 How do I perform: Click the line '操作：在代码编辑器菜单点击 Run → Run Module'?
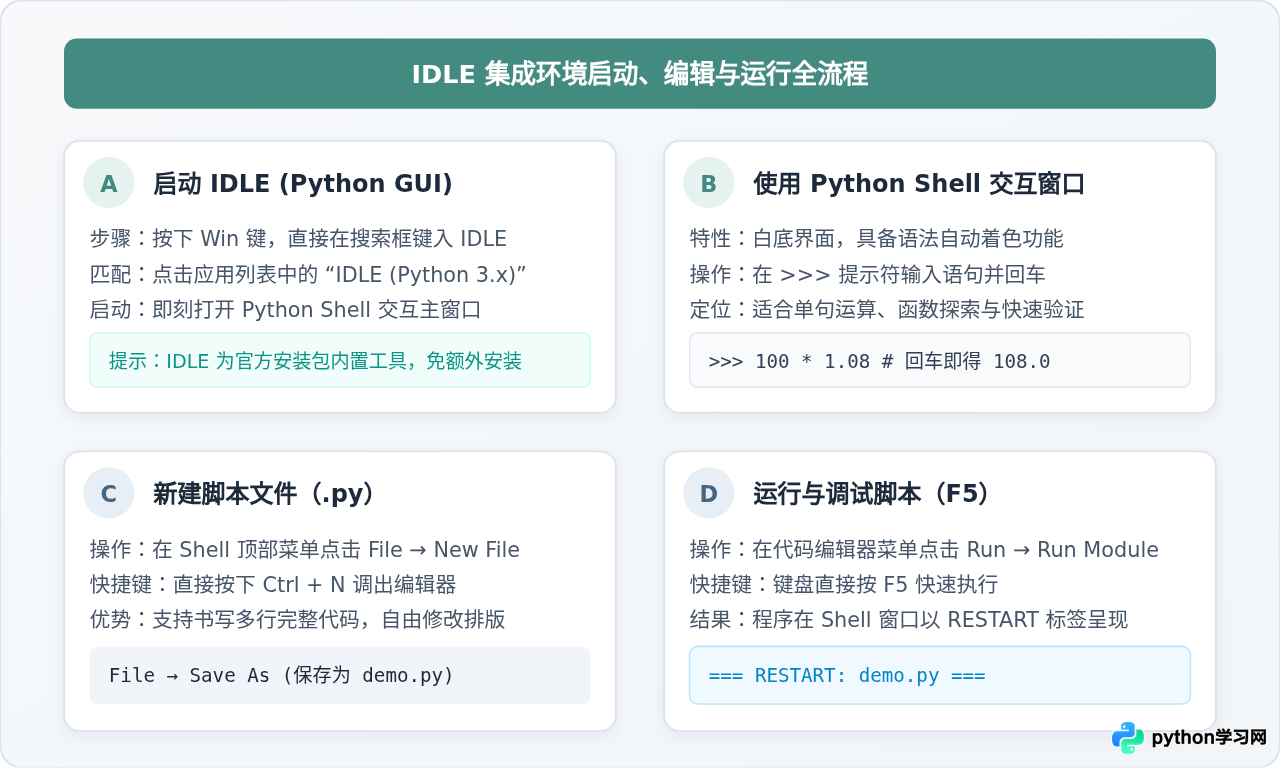pyautogui.click(x=924, y=550)
